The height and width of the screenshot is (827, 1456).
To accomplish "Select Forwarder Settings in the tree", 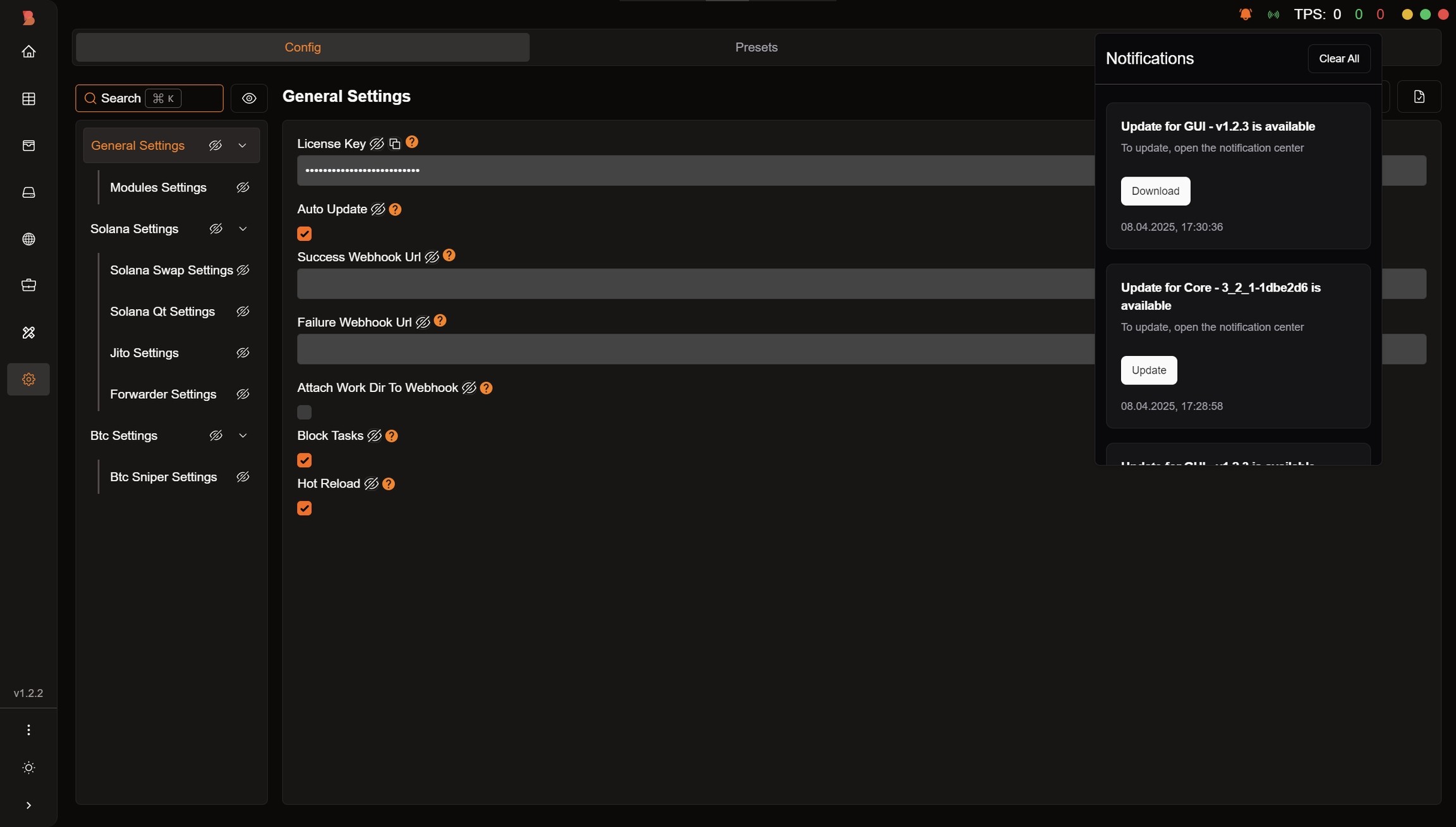I will 163,395.
